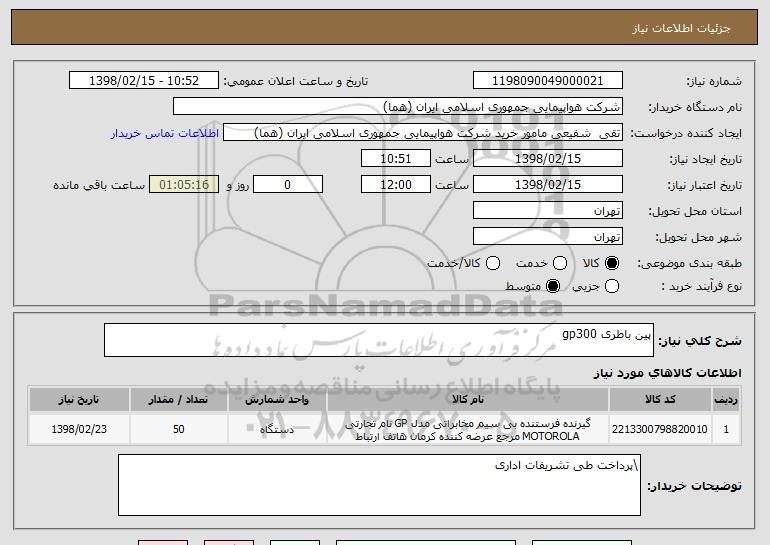Click the 12:00 time field

396,185
